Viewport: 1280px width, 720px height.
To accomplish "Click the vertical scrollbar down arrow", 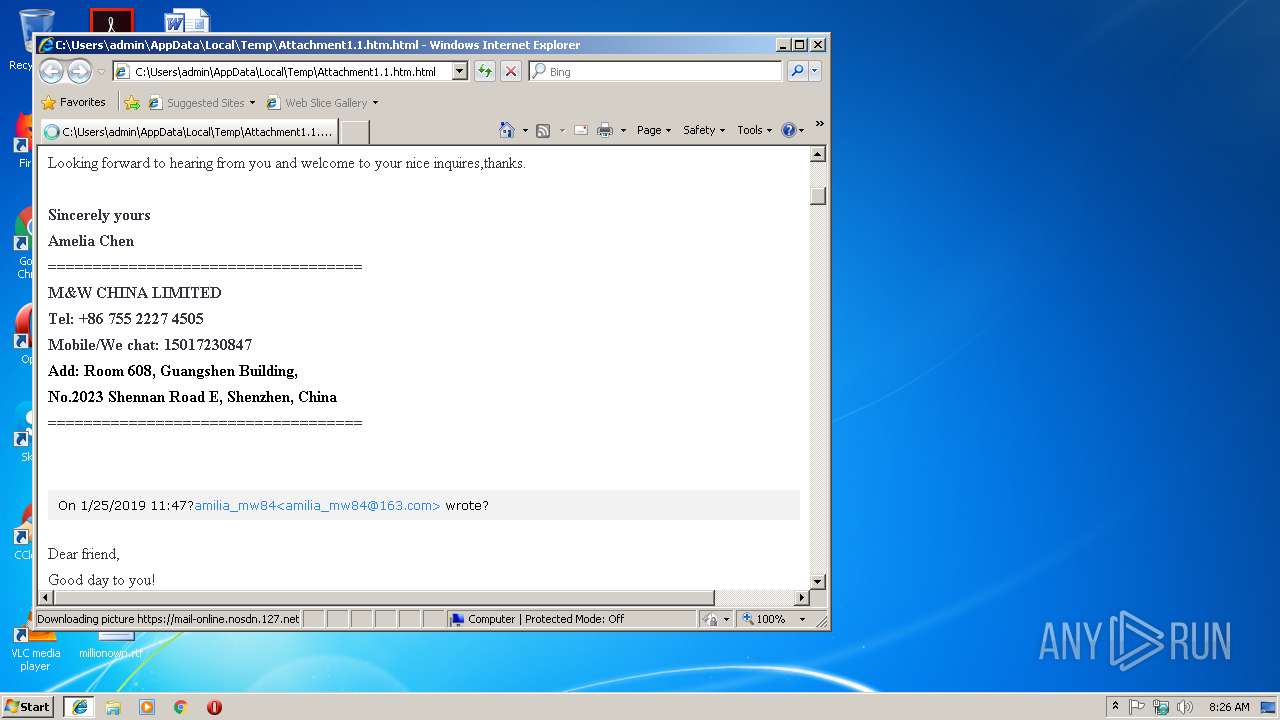I will point(818,581).
